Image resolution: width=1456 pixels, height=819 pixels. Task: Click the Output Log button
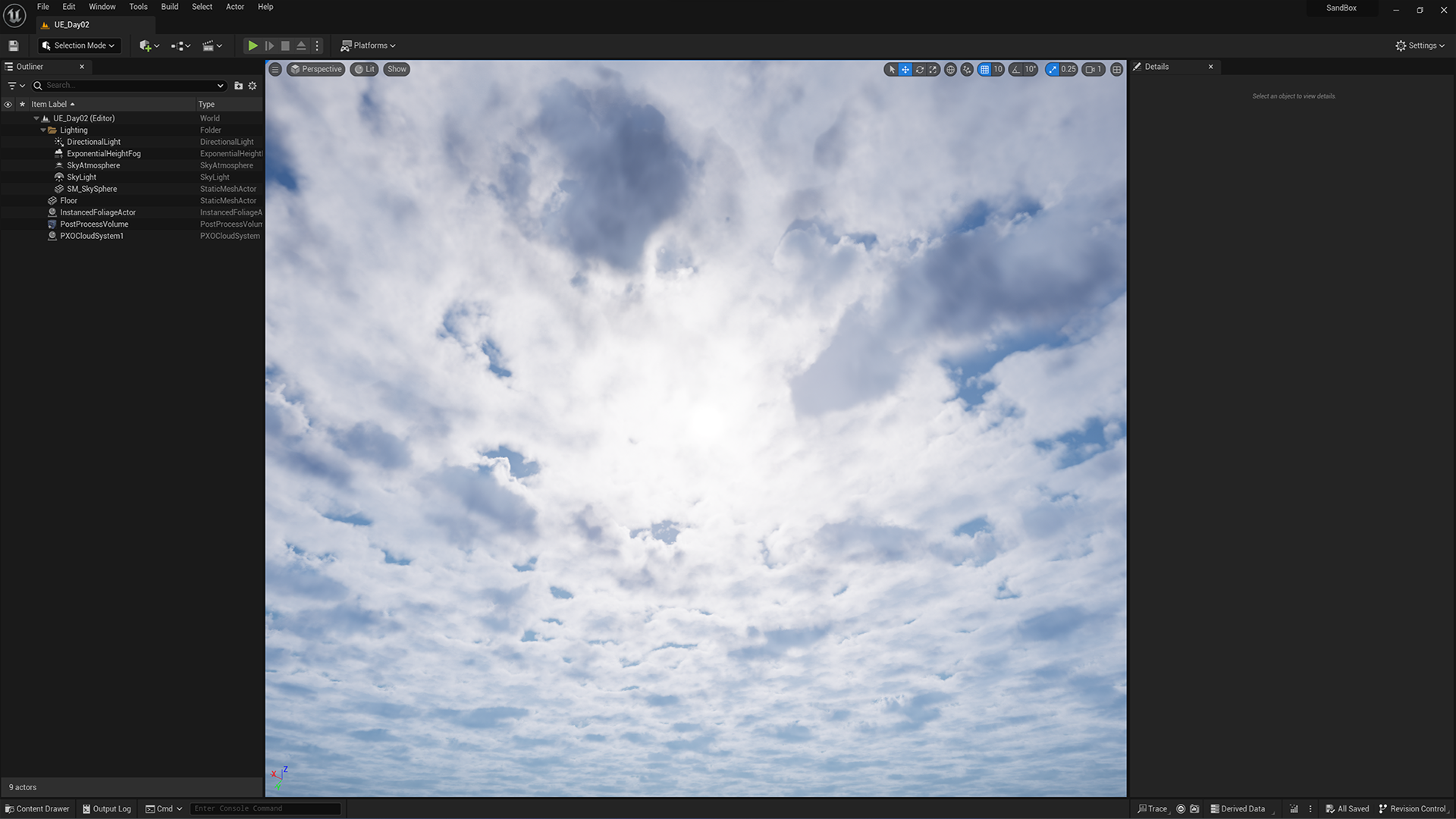click(107, 808)
